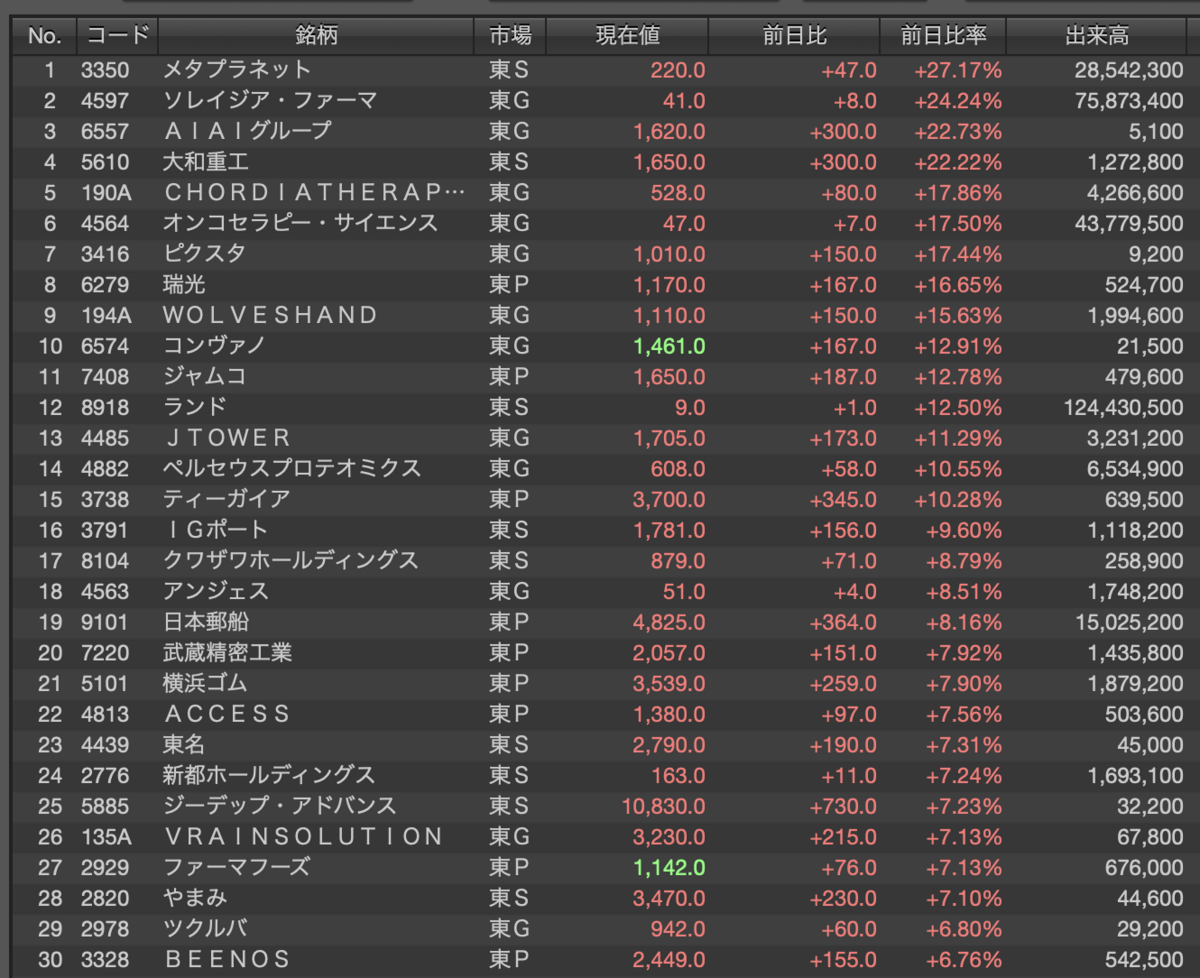Click stock code 135A
Screen dimensions: 1200x978
(105, 836)
